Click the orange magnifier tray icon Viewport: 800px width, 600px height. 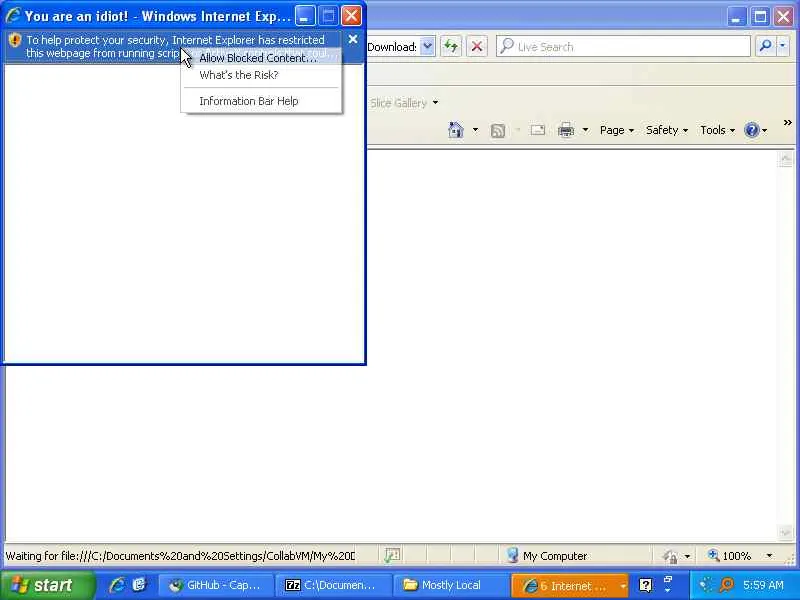tap(727, 585)
